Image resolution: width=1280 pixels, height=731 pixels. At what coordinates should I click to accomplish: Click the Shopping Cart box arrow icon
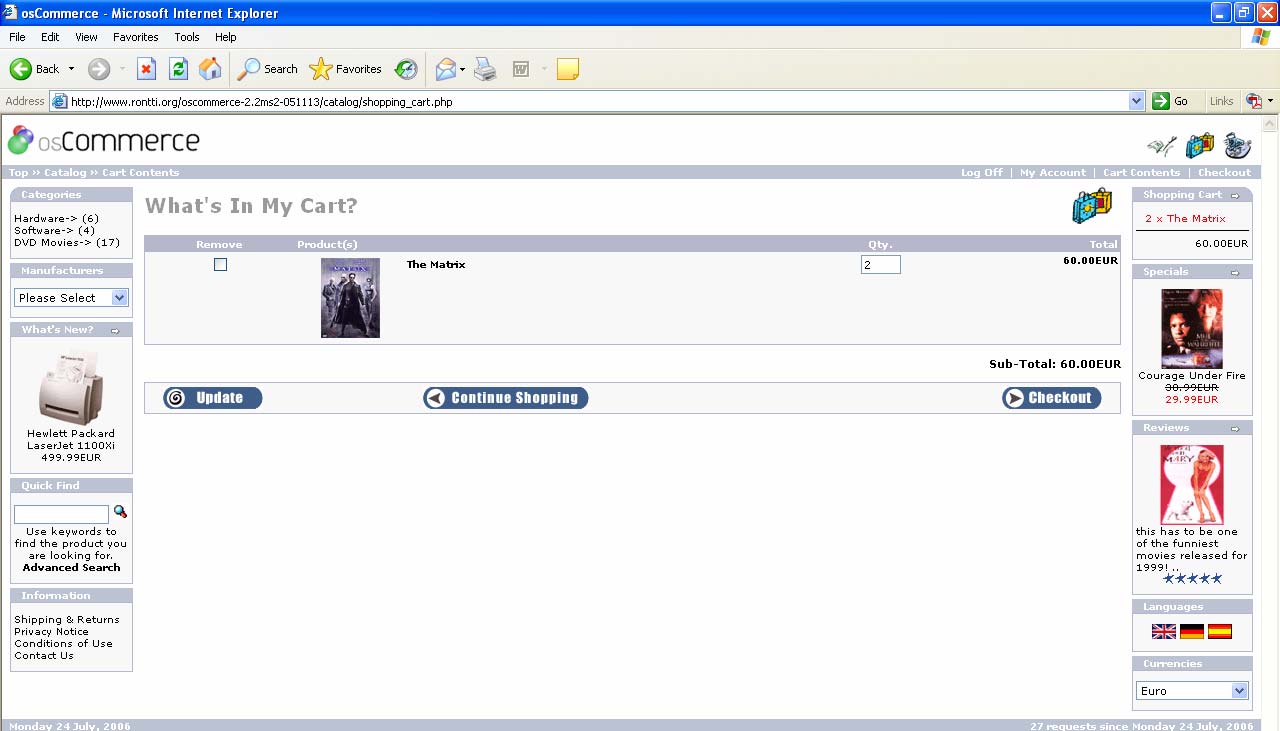coord(1235,196)
